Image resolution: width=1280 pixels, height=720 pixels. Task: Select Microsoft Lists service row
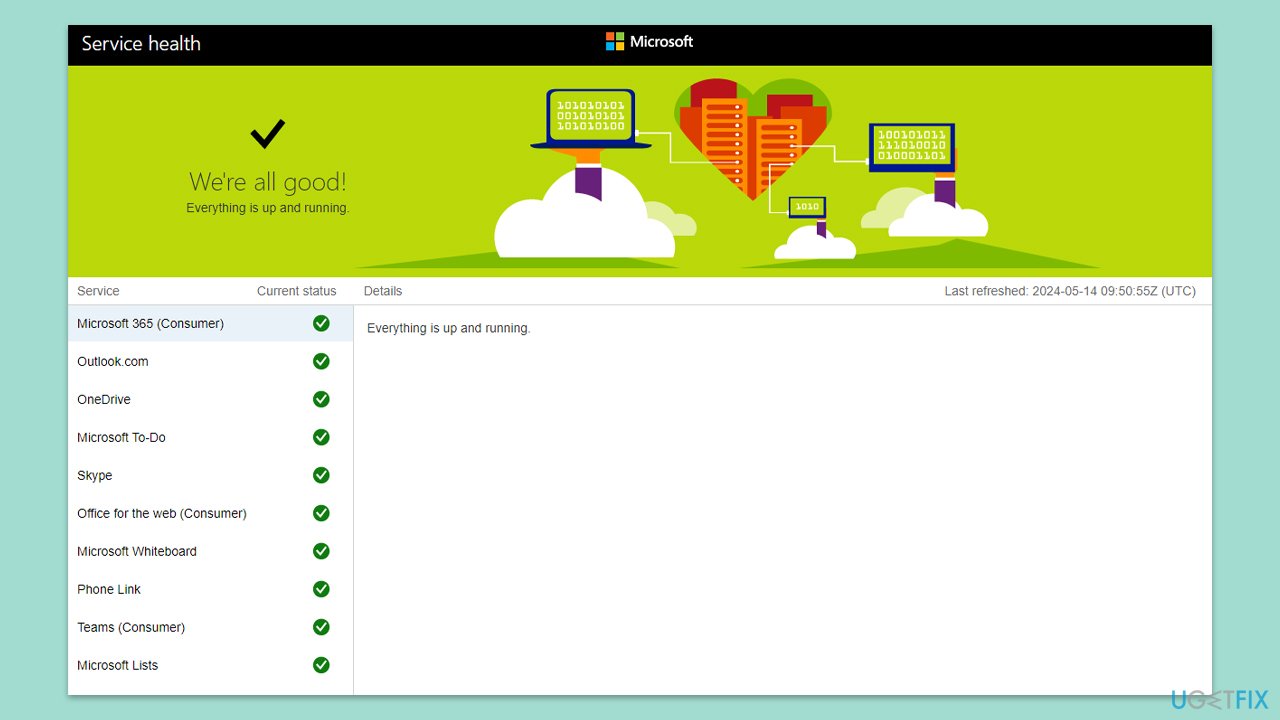point(210,665)
